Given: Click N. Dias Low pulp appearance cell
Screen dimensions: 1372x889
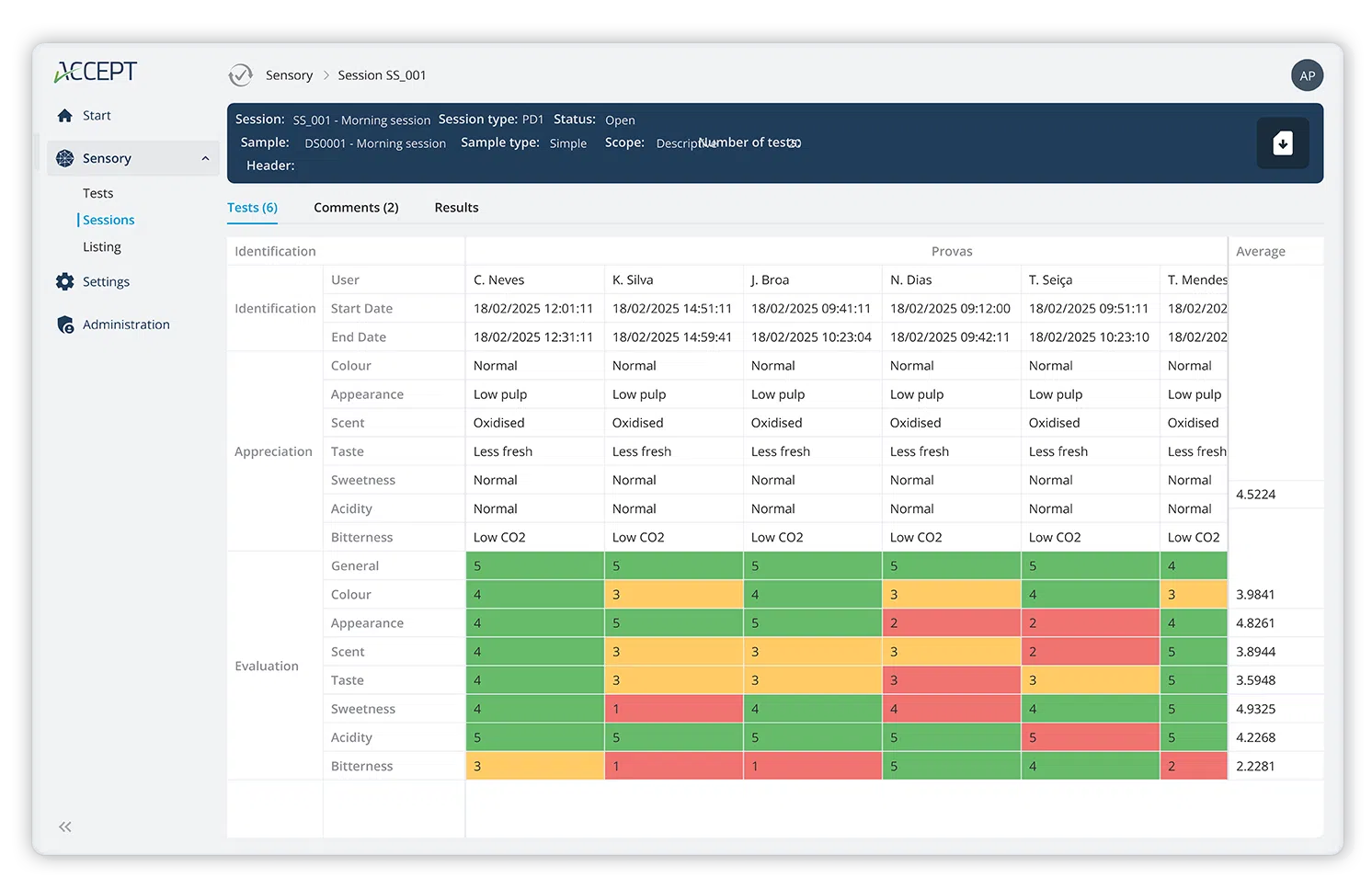Looking at the screenshot, I should coord(951,394).
